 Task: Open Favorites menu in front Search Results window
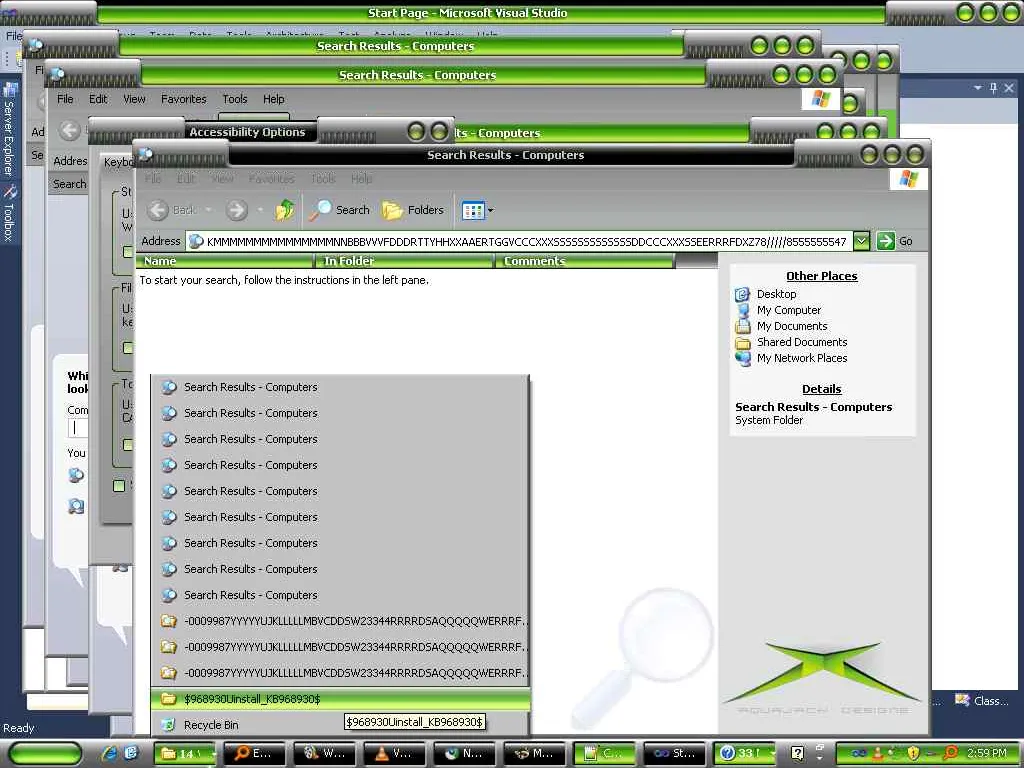pos(271,178)
